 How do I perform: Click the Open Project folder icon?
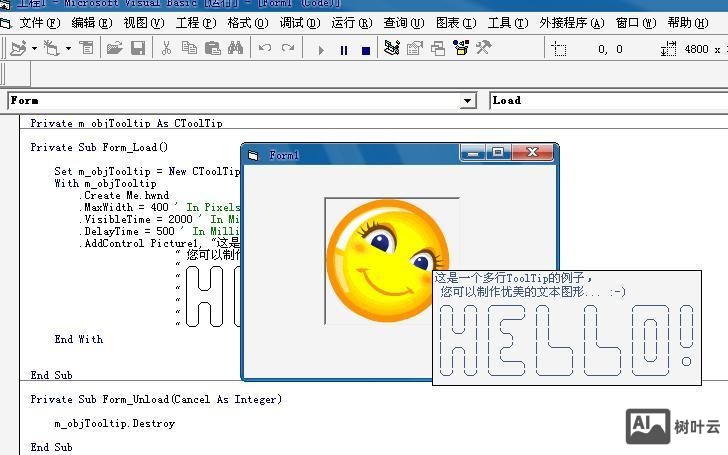click(x=114, y=48)
